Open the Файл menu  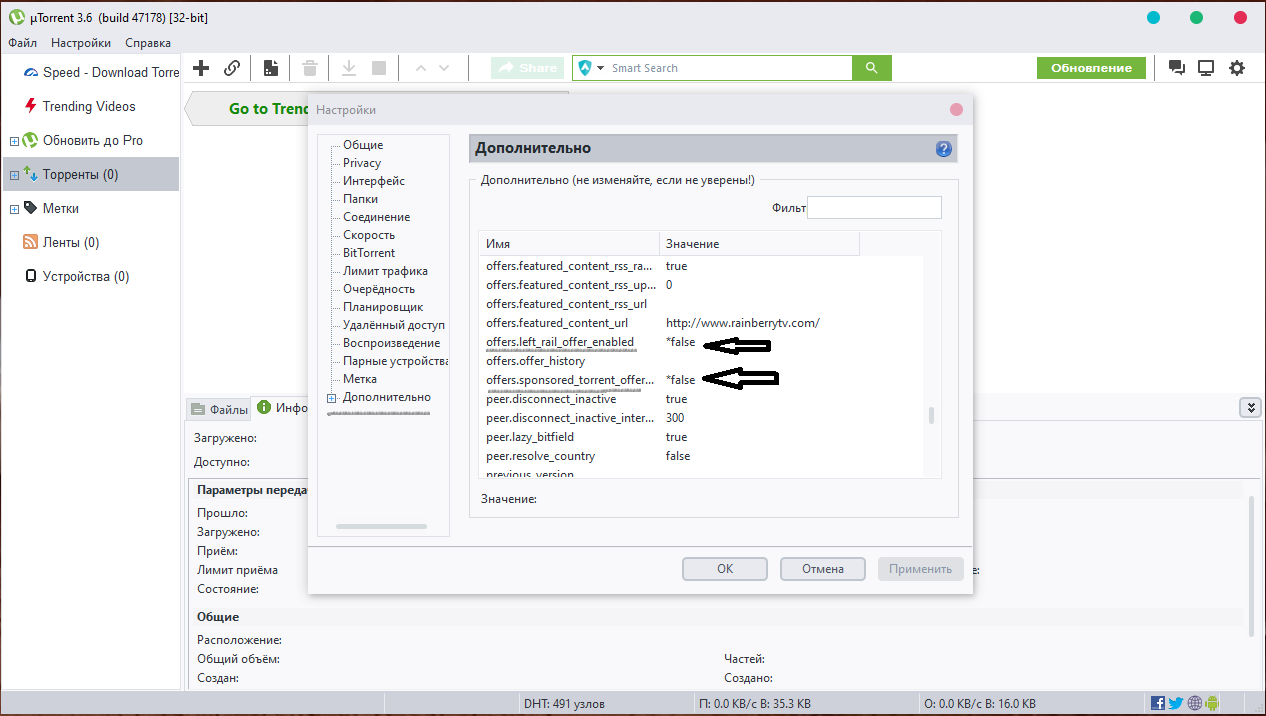[x=22, y=43]
